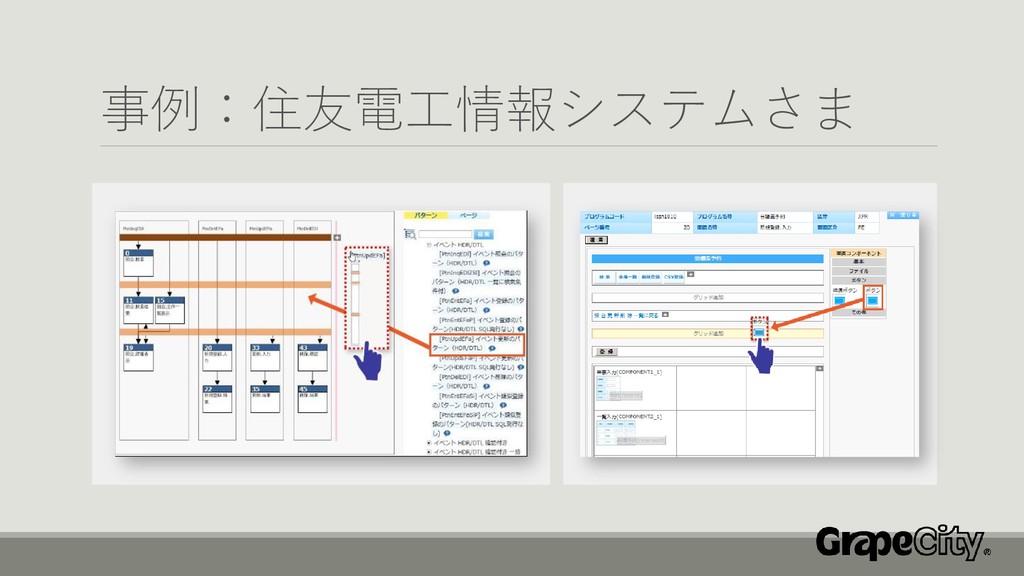1024x576 pixels.
Task: Select the [PtnDelEDI] pattern tree item
Action: [x=478, y=381]
